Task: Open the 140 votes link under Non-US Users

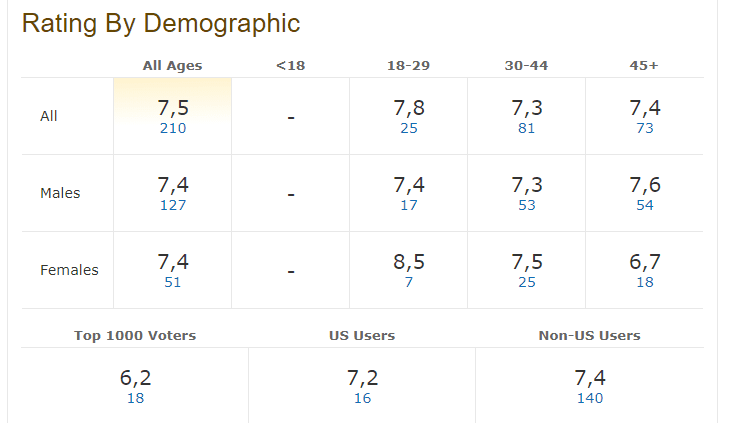Action: [590, 398]
